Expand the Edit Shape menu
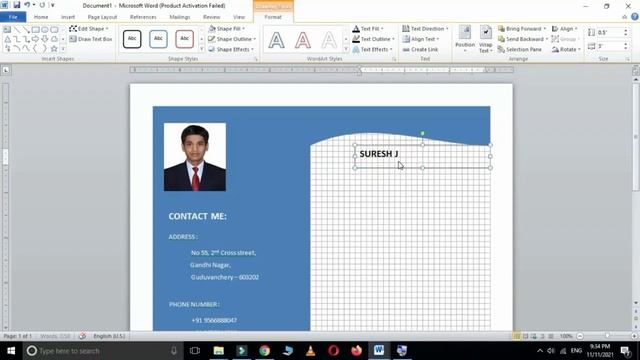The width and height of the screenshot is (640, 360). pos(89,29)
